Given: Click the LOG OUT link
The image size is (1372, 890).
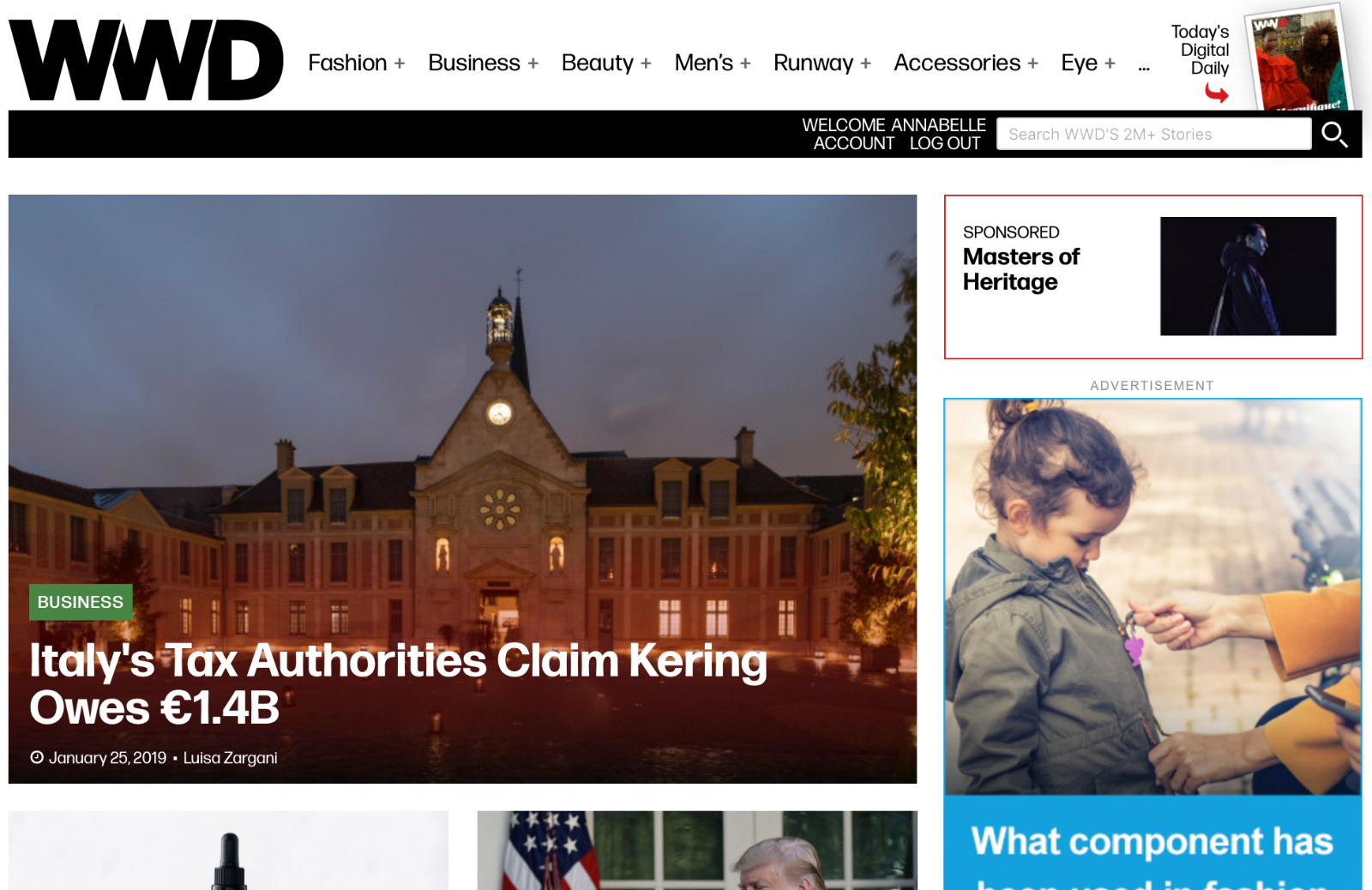Looking at the screenshot, I should tap(945, 143).
